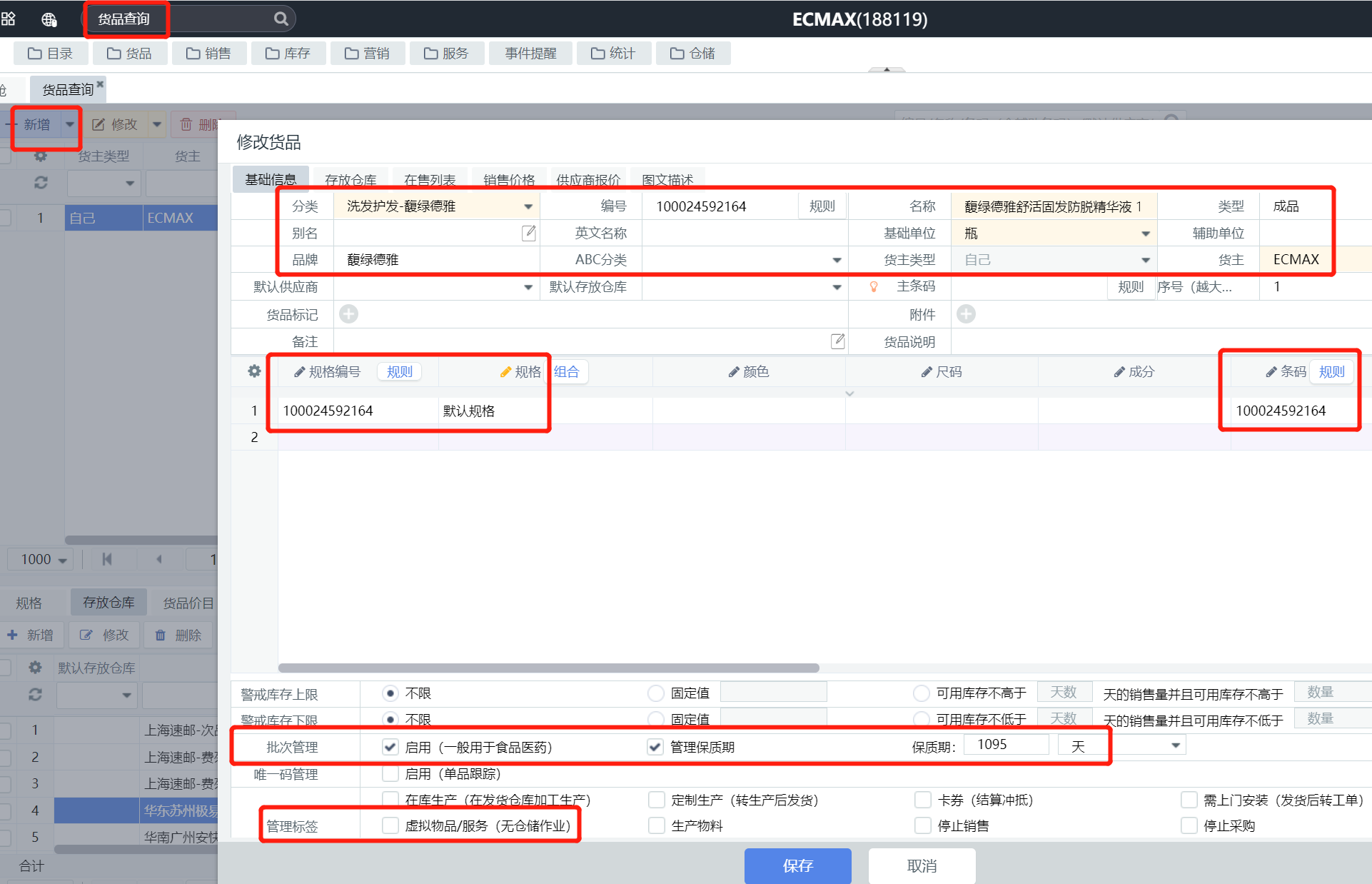Close the 货品查询 tab

(x=101, y=84)
